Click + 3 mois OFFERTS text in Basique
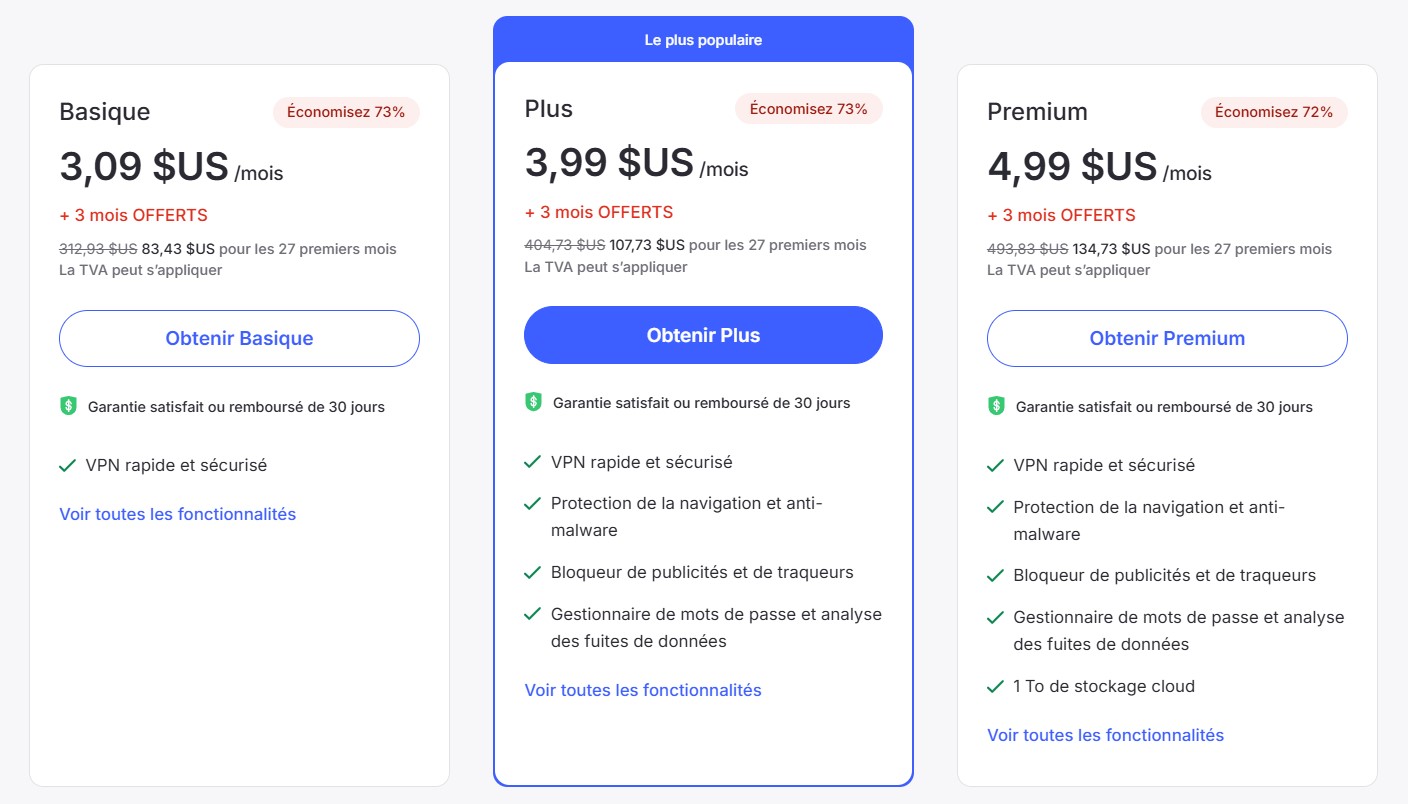This screenshot has width=1408, height=804. pos(134,215)
